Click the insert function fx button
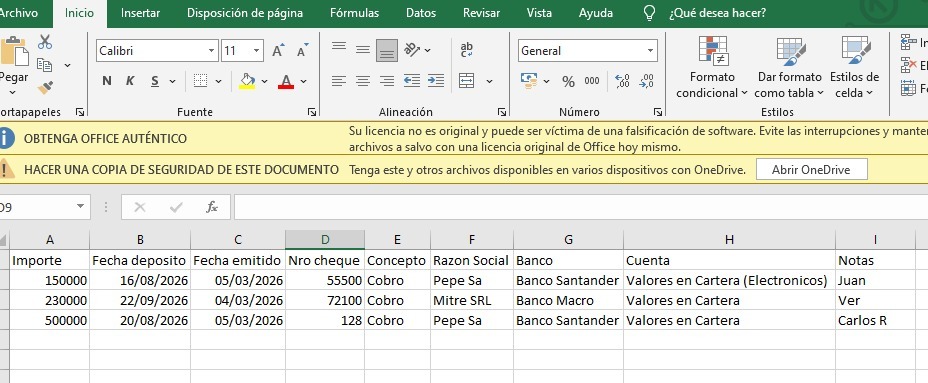 [x=212, y=207]
